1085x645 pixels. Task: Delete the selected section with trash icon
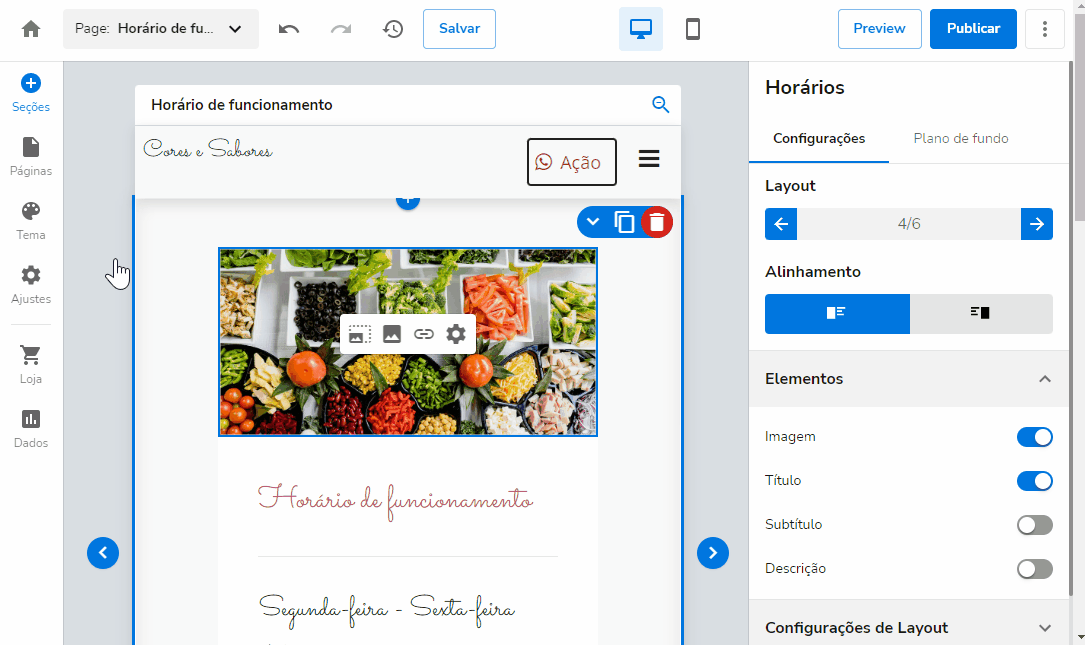(x=657, y=222)
